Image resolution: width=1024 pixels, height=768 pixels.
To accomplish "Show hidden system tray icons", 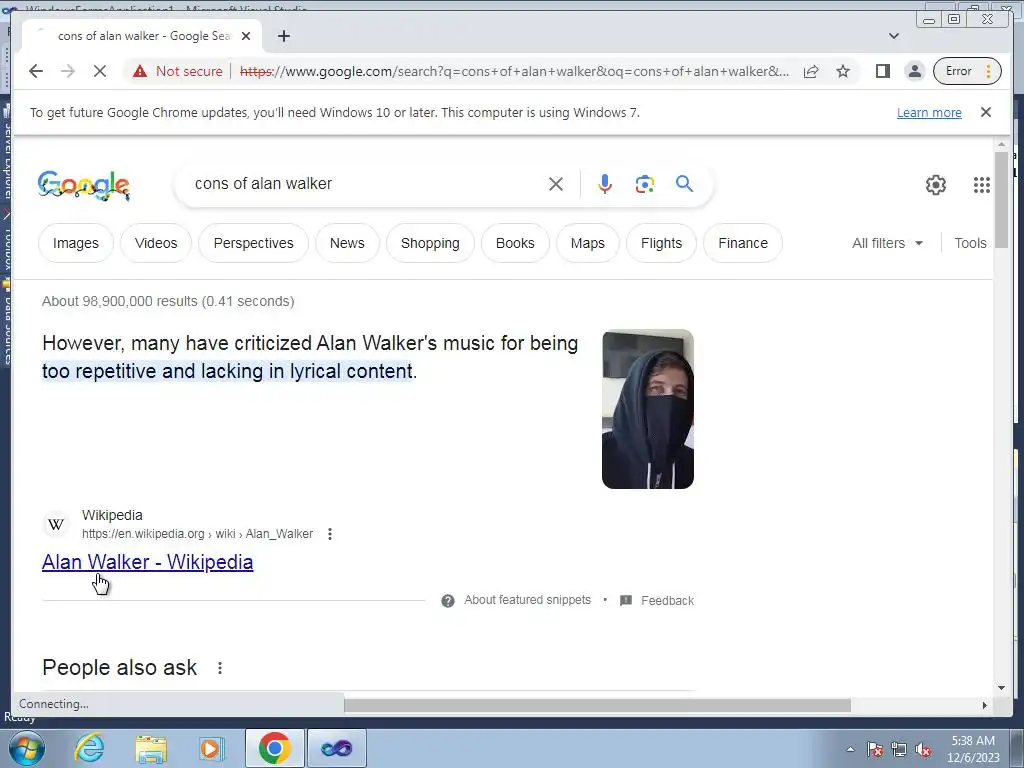I will click(850, 749).
